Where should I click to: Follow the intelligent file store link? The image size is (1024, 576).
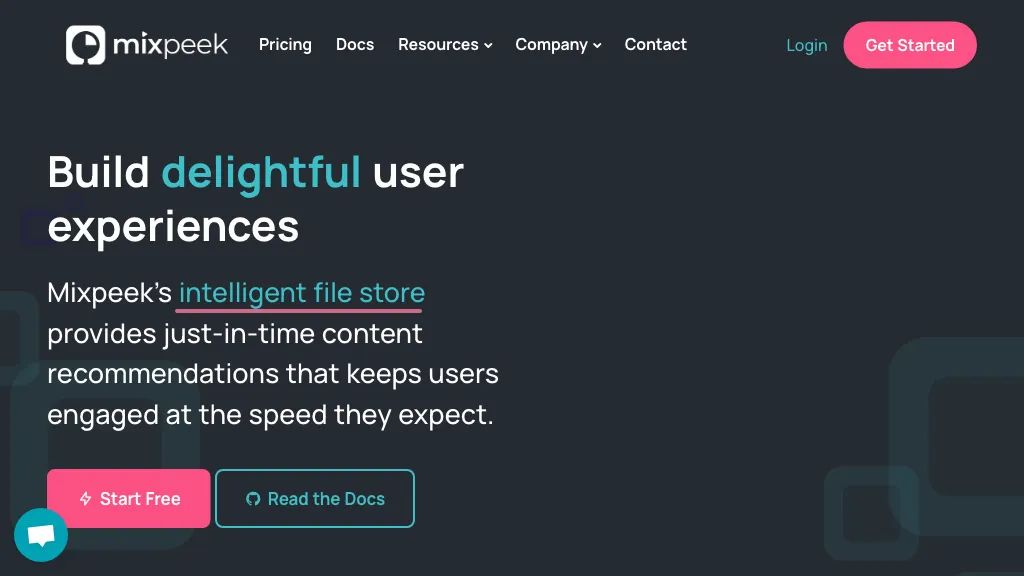pos(301,293)
